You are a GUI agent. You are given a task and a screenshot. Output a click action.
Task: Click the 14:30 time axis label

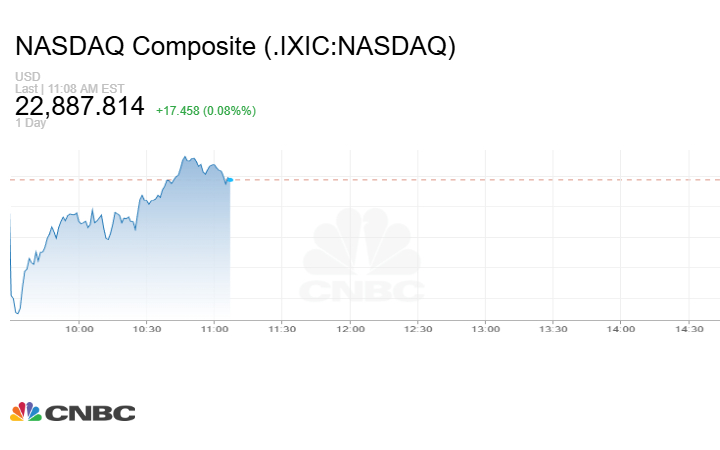(688, 329)
